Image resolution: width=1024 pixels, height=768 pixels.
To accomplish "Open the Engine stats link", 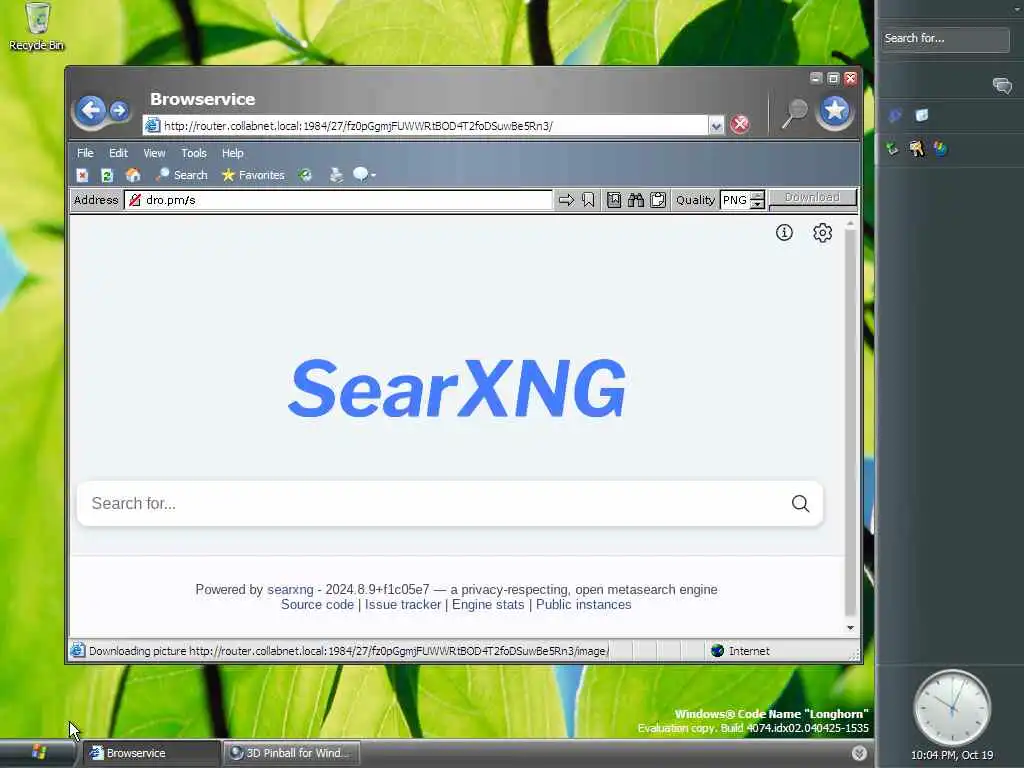I will coord(488,605).
